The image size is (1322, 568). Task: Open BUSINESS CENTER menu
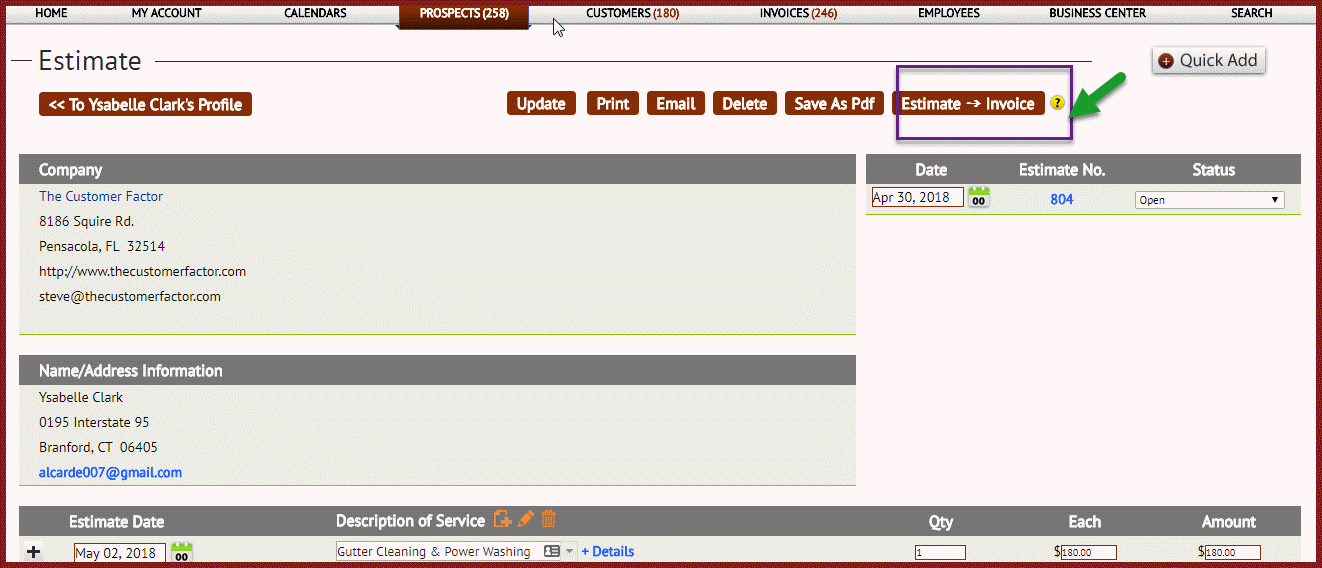[x=1097, y=13]
